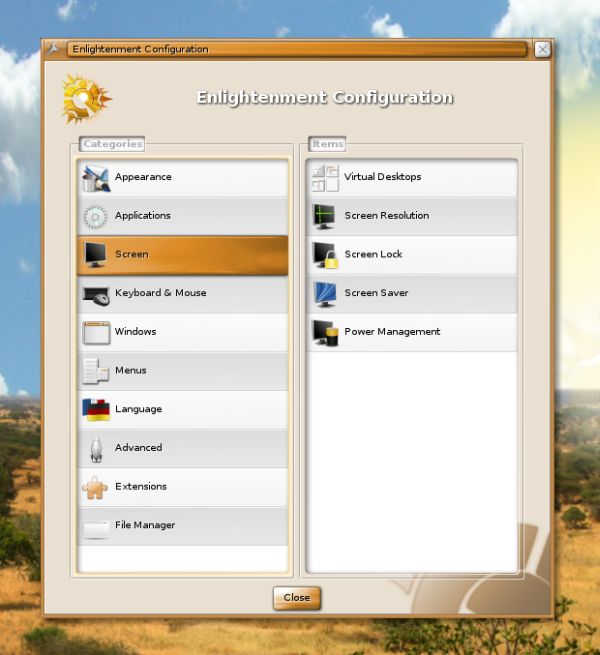Click the Screen Resolution monitor icon
This screenshot has height=655, width=600.
(x=324, y=216)
